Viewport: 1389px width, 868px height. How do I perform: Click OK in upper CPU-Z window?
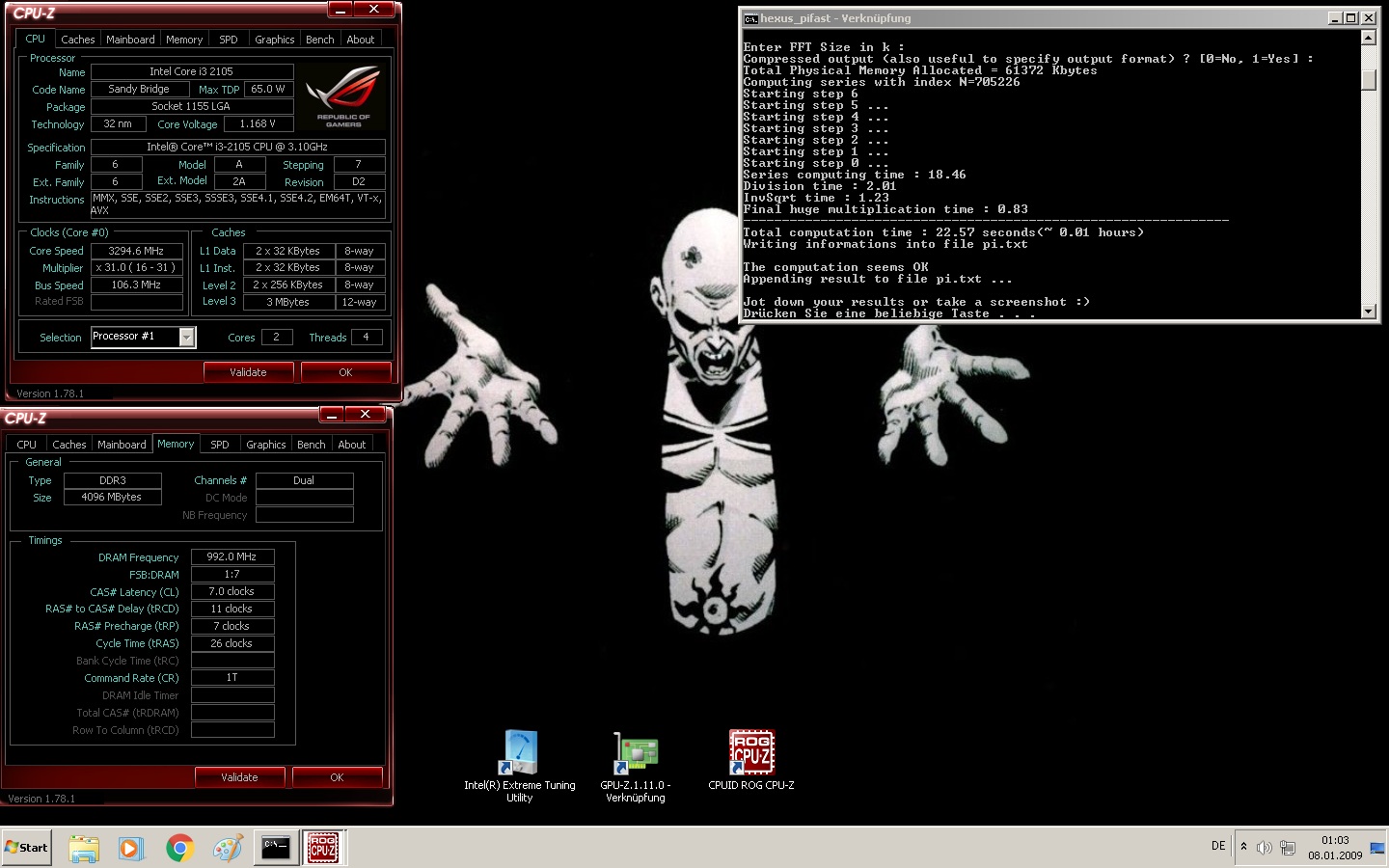(x=345, y=372)
